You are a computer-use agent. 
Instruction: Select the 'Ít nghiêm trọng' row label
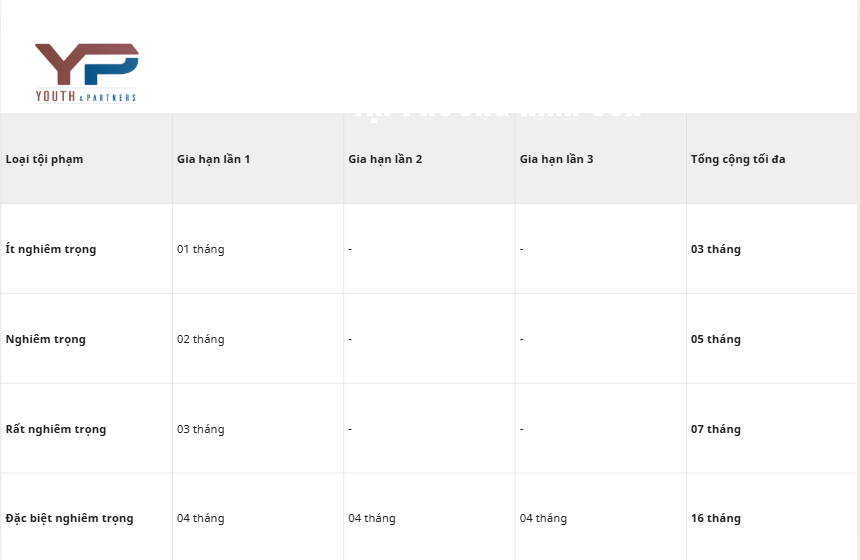[x=51, y=249]
